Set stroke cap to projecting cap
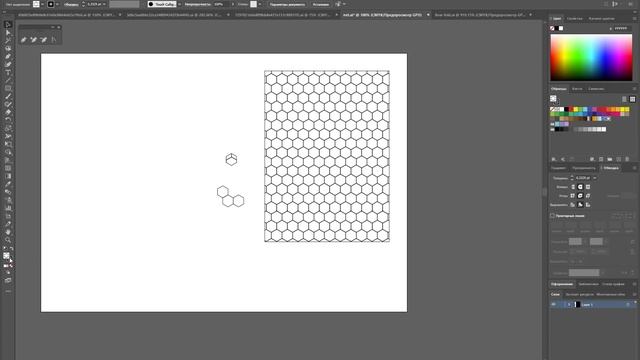The image size is (640, 360). 588,187
